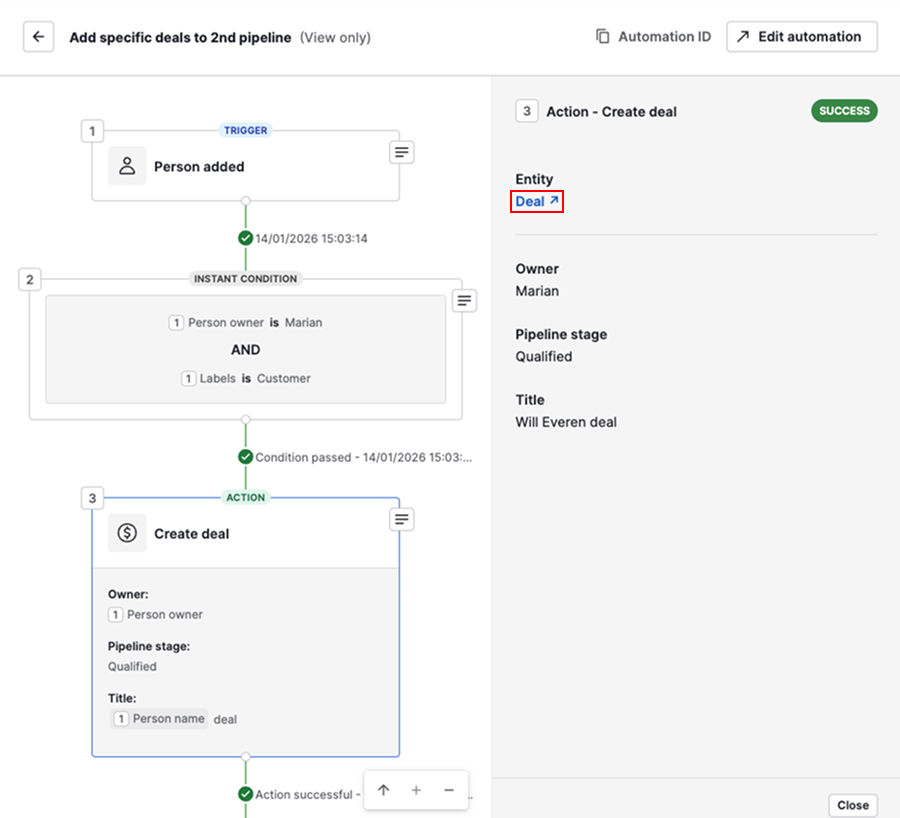This screenshot has height=818, width=900.
Task: Click green check beside 14/01/2026 15:03:14
Action: click(245, 238)
